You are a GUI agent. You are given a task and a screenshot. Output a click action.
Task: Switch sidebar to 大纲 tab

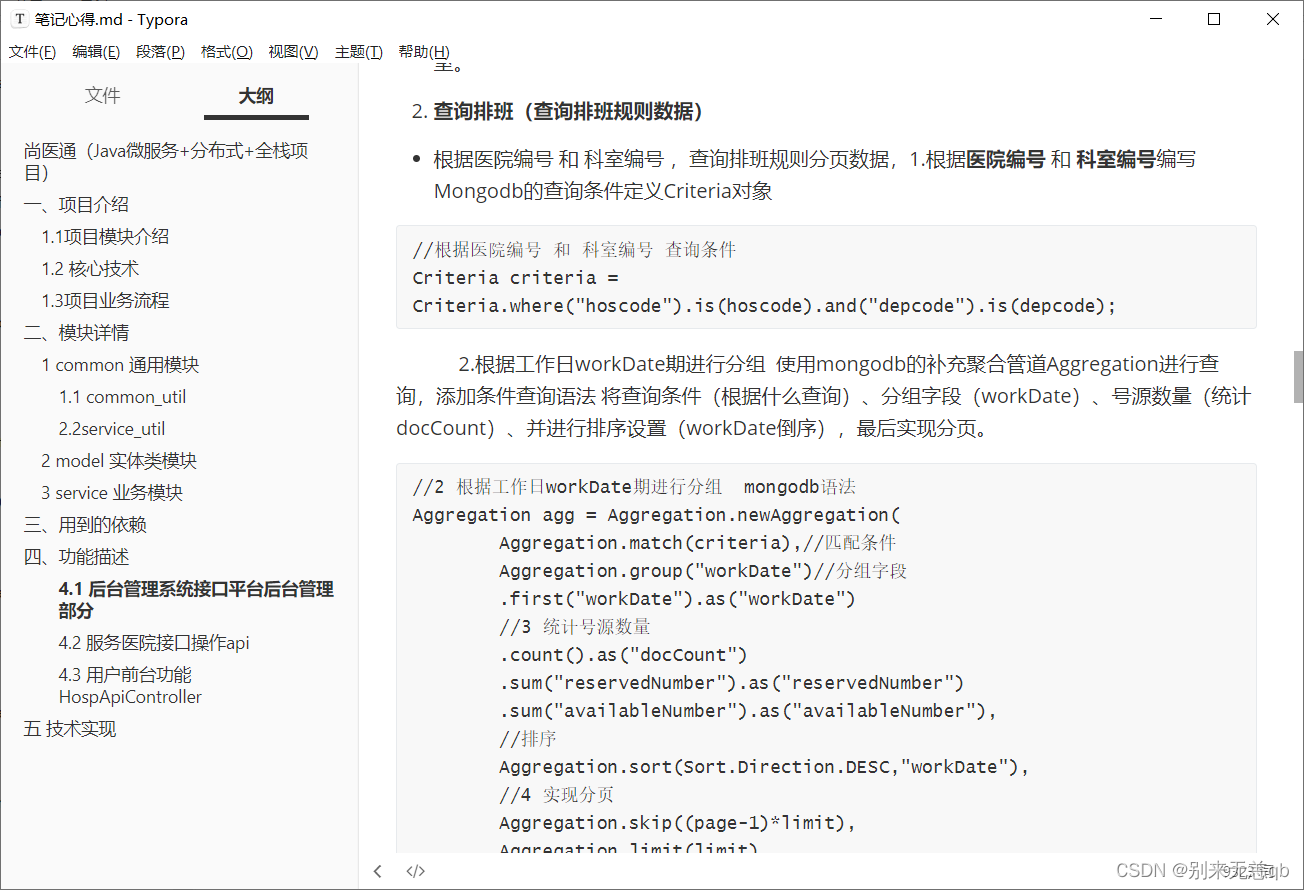point(256,96)
